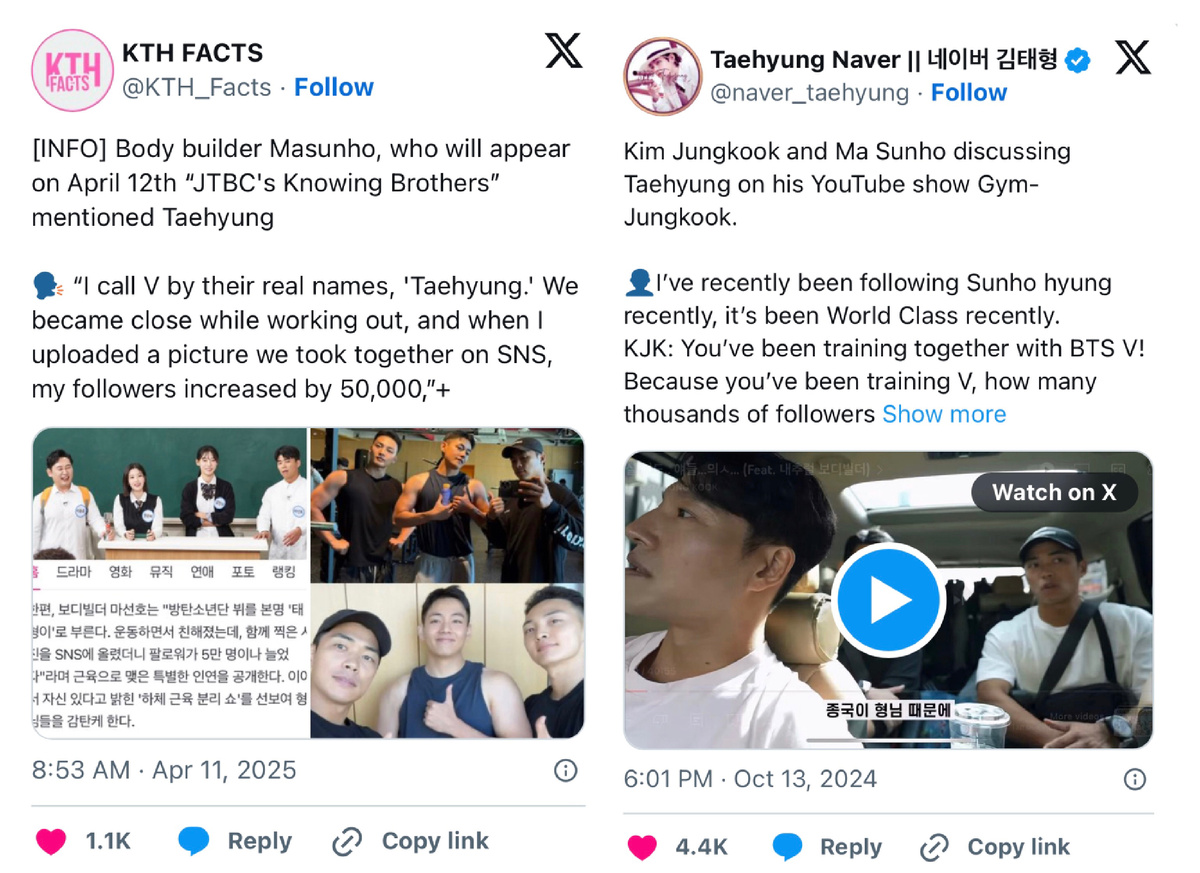The image size is (1200, 873).
Task: Click the X logo on Taehyung Naver tweet
Action: tap(1133, 58)
